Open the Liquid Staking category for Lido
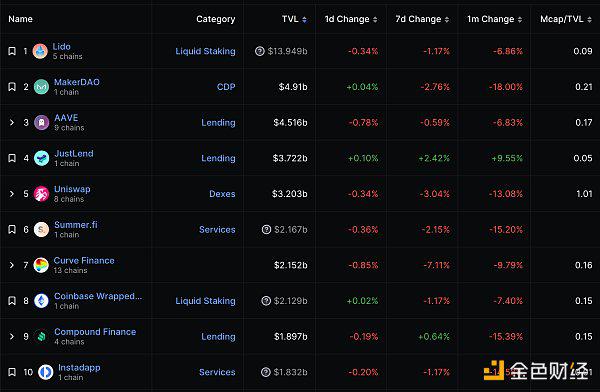The width and height of the screenshot is (600, 392). [x=205, y=51]
